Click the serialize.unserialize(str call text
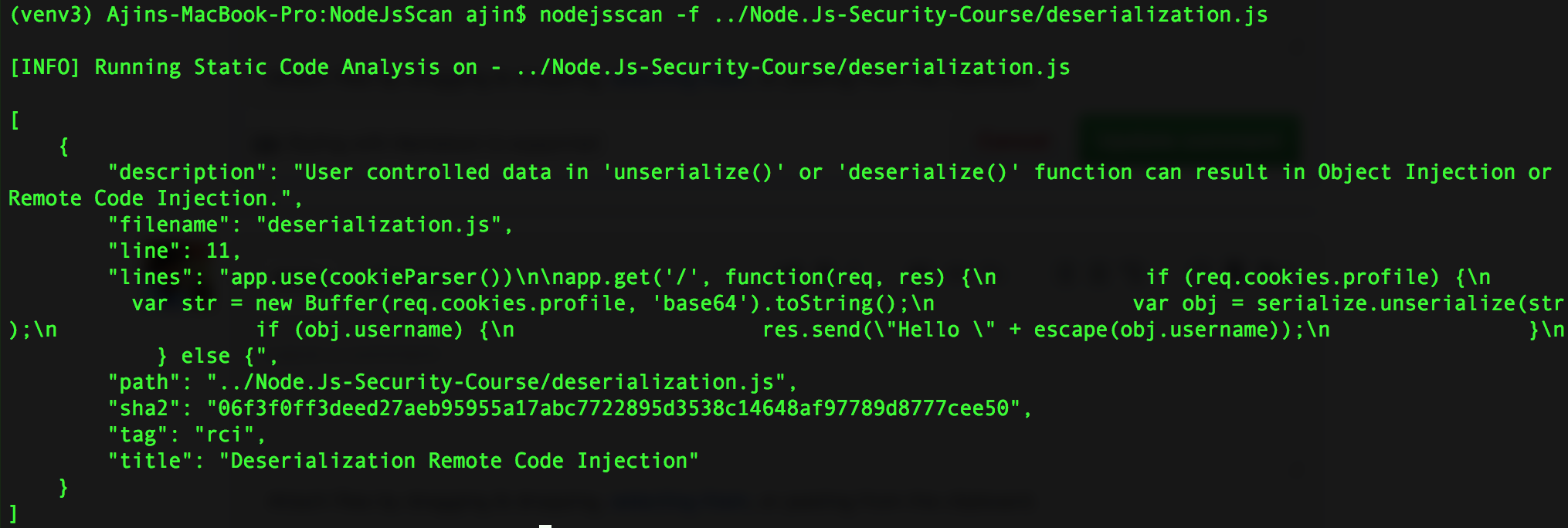The height and width of the screenshot is (528, 1568). point(1410,304)
